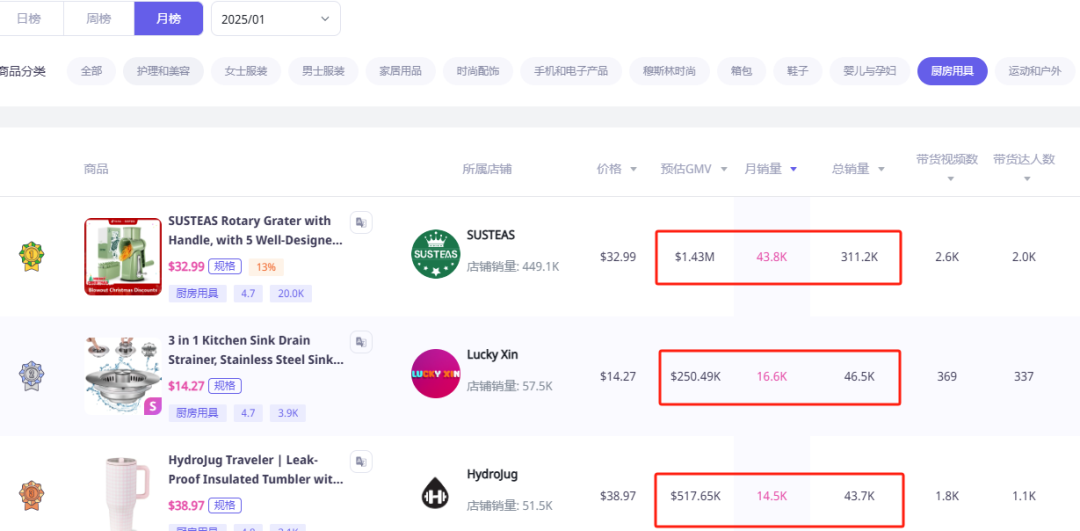Screen dimensions: 1080x531
Task: Open the 3 in 1 Kitchen Sink Drain Strainer link
Action: (x=255, y=350)
